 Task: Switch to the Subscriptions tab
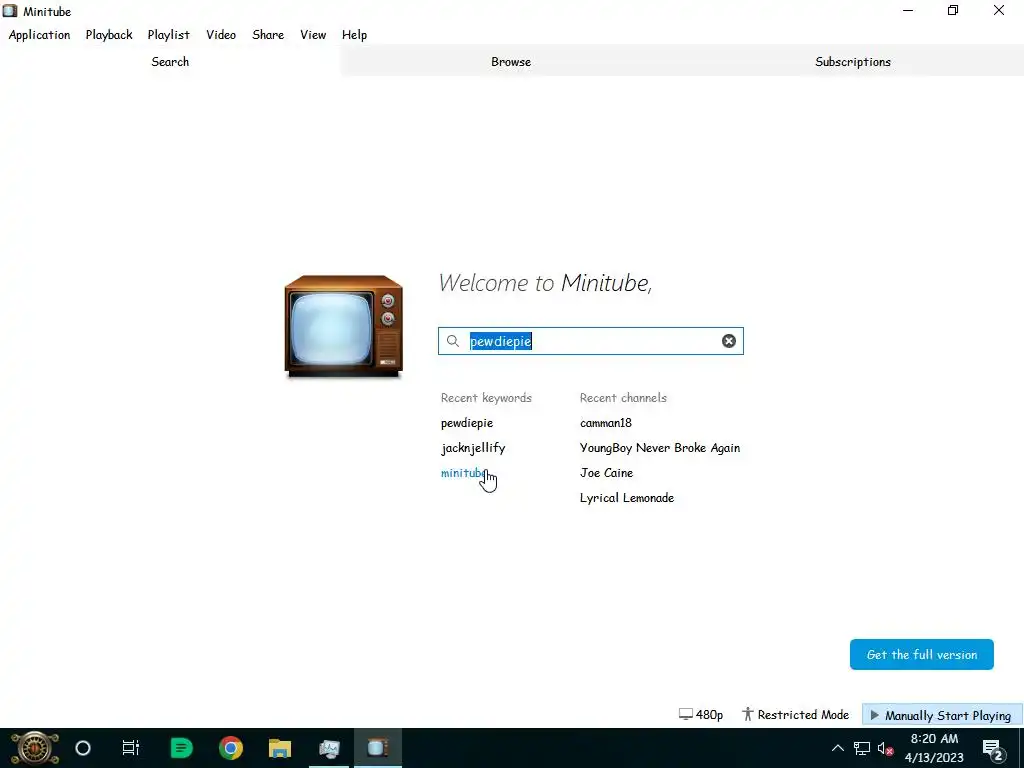click(853, 61)
